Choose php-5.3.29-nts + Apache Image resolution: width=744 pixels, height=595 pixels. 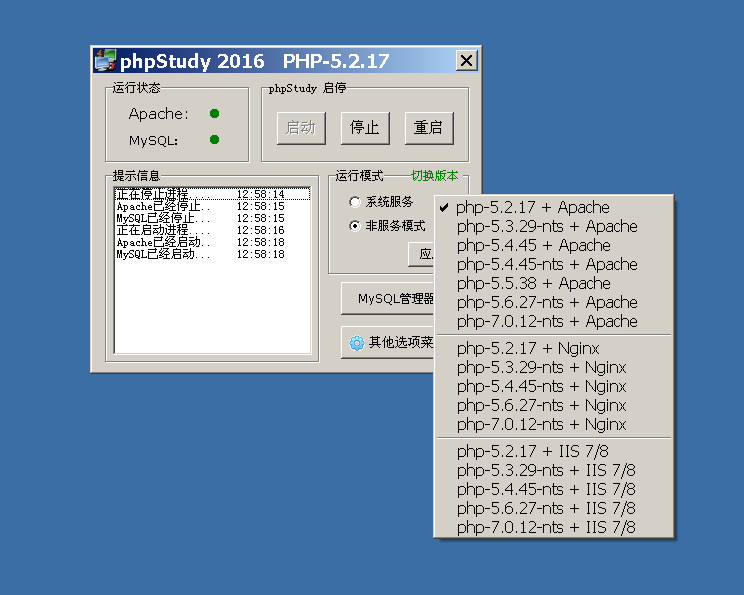[554, 226]
